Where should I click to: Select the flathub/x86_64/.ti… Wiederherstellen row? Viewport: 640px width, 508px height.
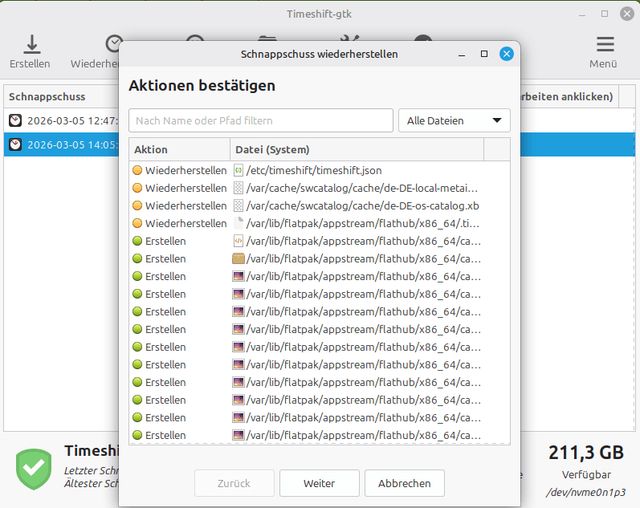[319, 224]
